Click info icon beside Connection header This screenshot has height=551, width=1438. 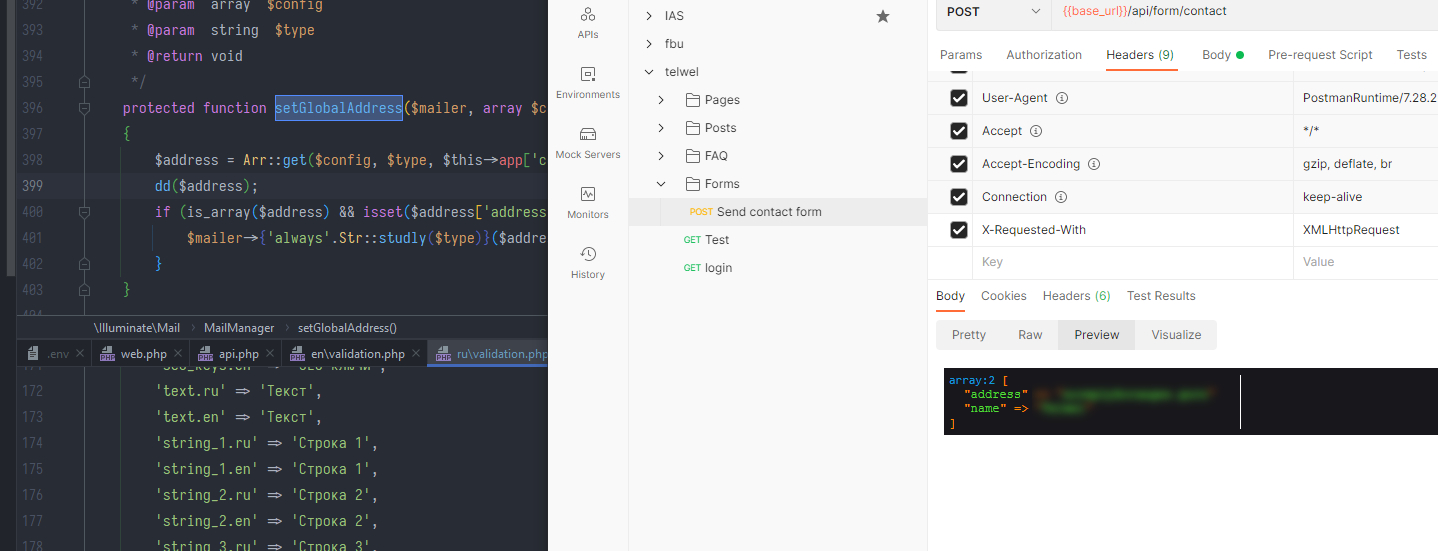coord(1061,197)
